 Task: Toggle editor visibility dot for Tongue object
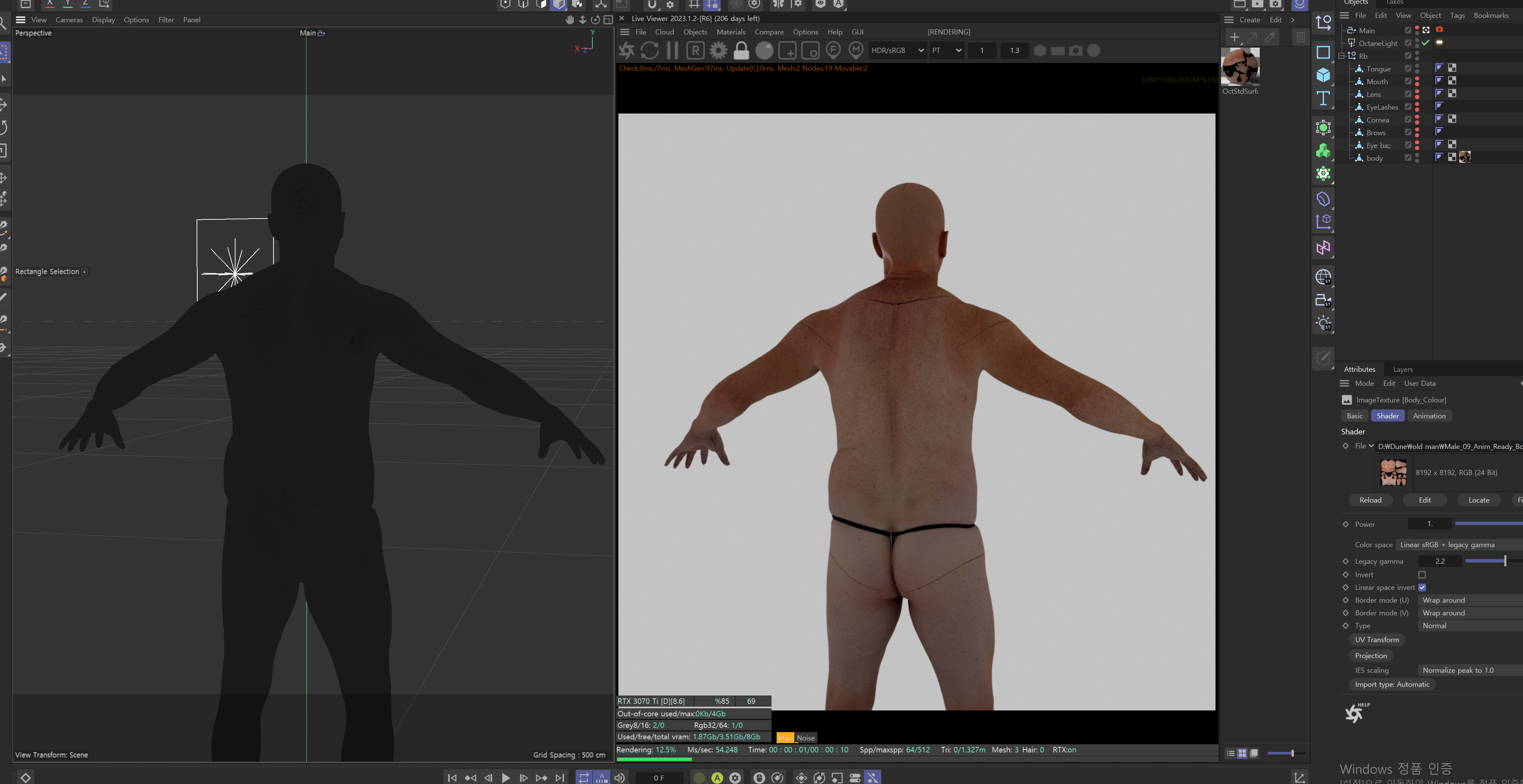(1417, 66)
